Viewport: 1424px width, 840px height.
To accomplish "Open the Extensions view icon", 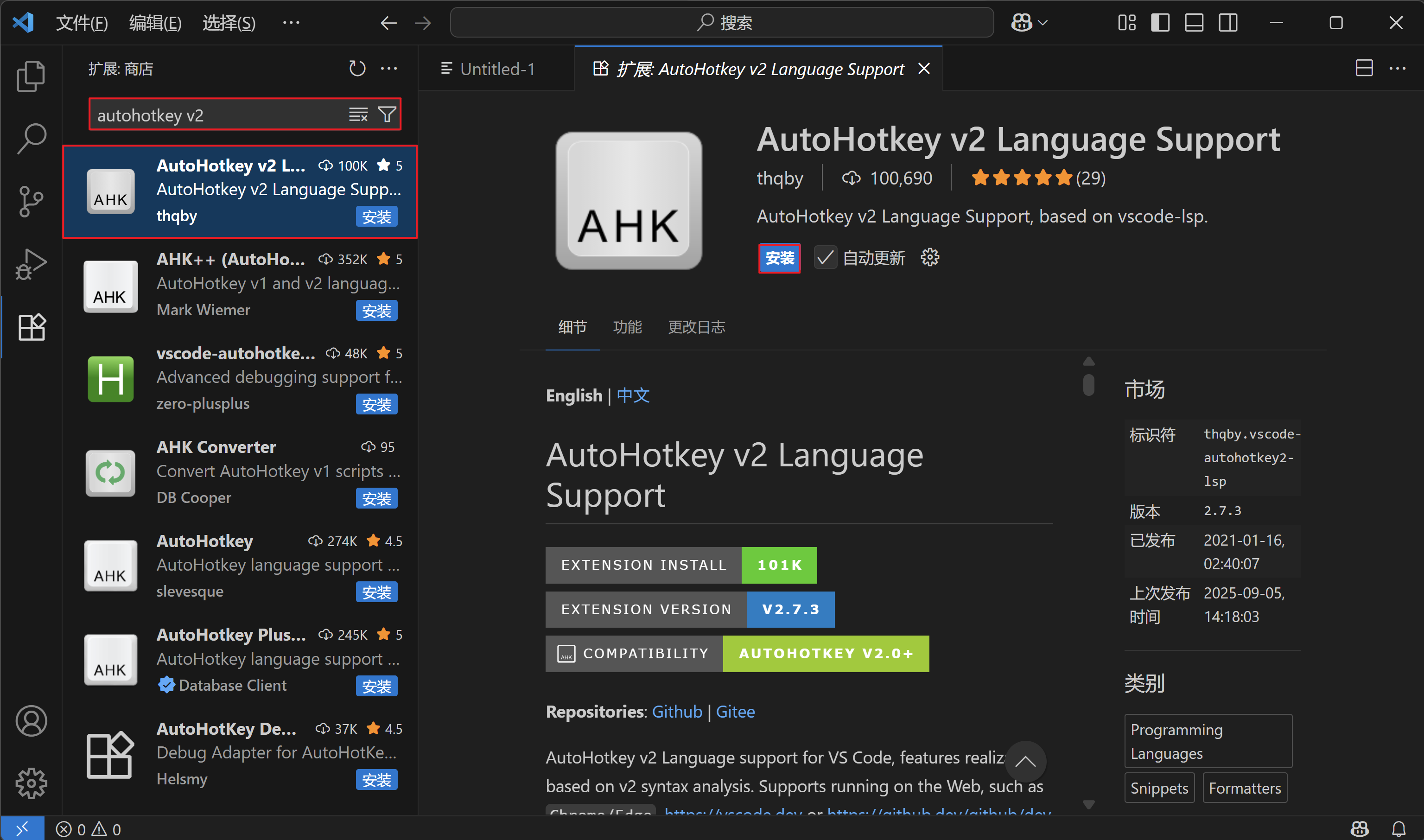I will [x=31, y=327].
